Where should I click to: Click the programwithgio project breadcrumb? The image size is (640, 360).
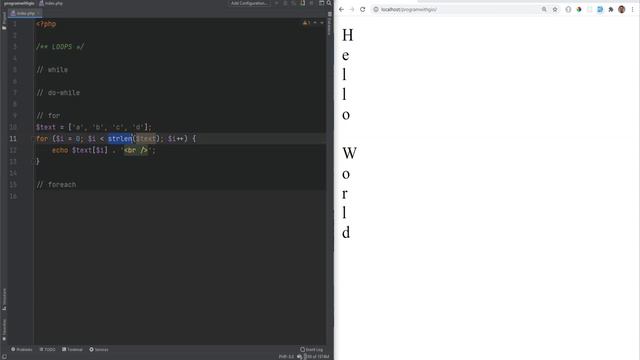19,3
